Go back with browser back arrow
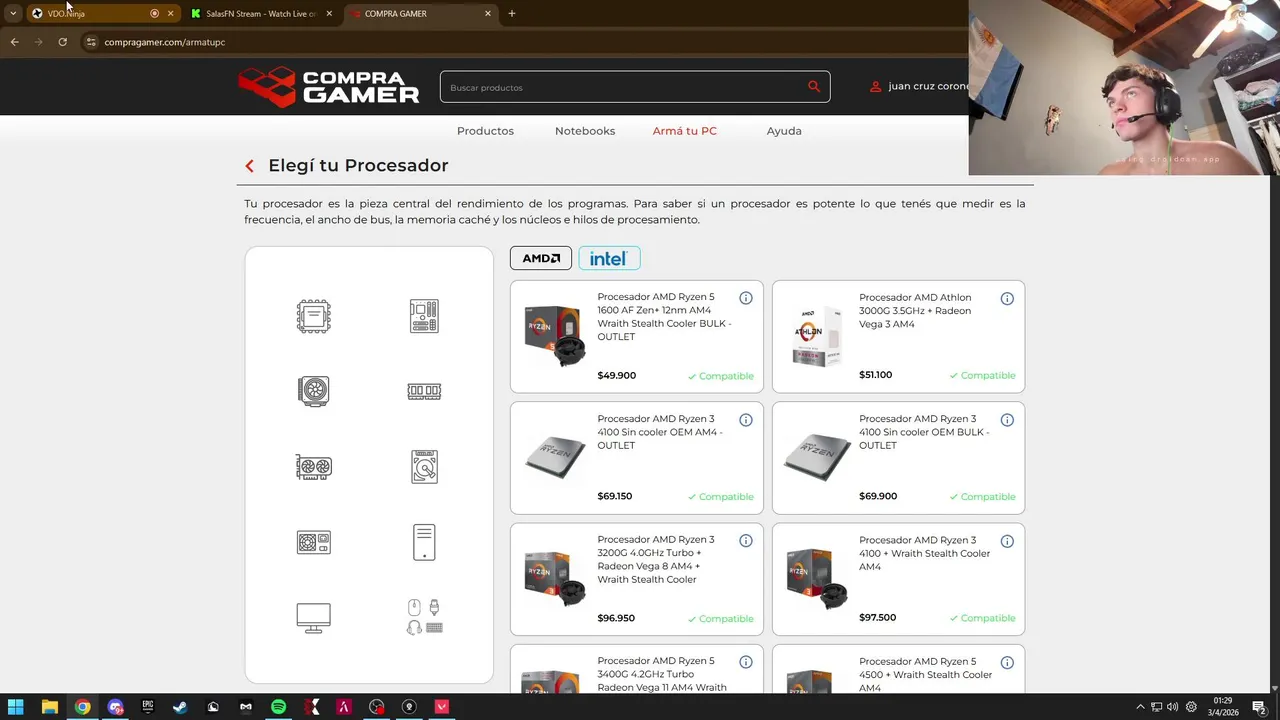This screenshot has height=720, width=1280. click(14, 42)
